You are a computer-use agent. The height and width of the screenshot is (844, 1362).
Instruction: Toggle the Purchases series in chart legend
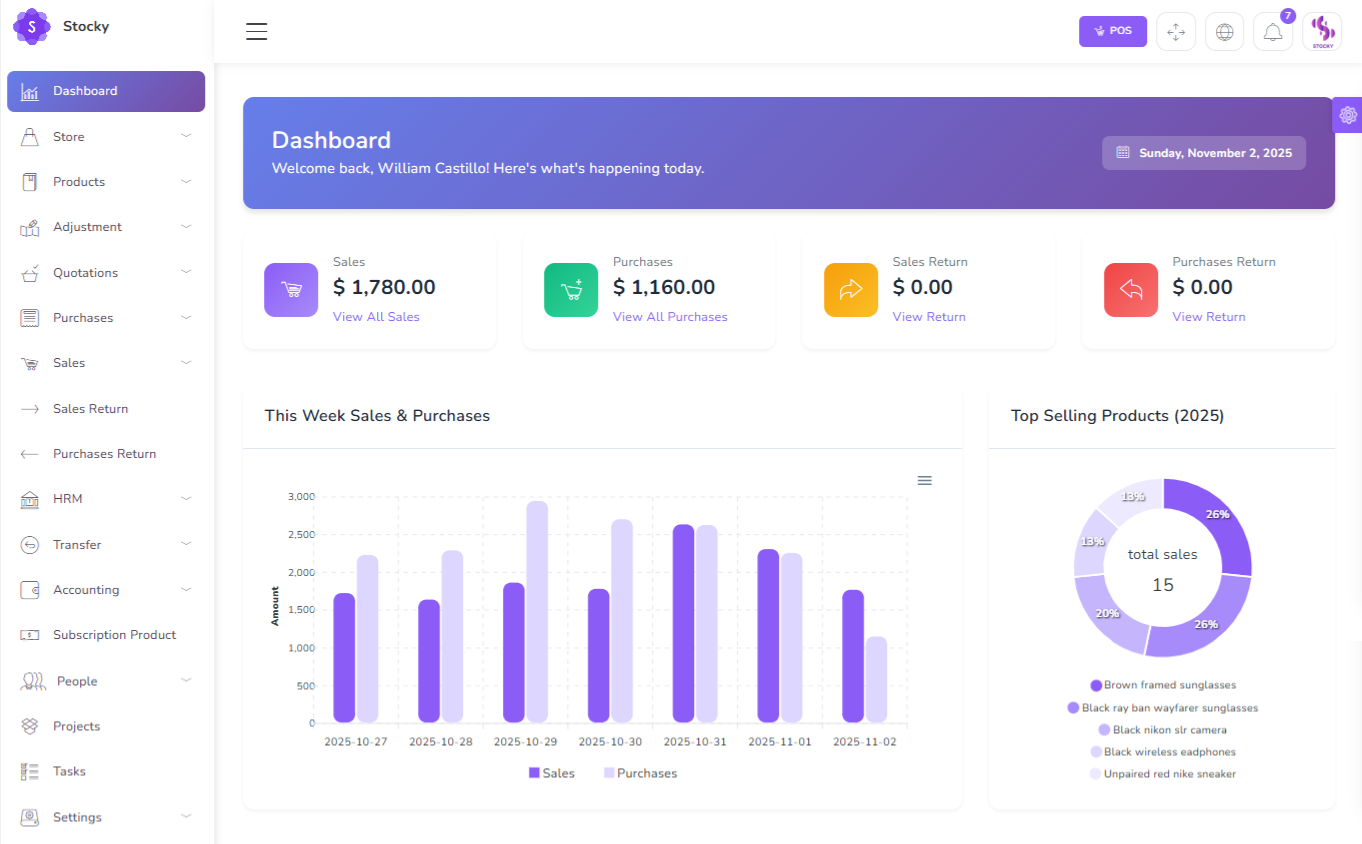(639, 772)
